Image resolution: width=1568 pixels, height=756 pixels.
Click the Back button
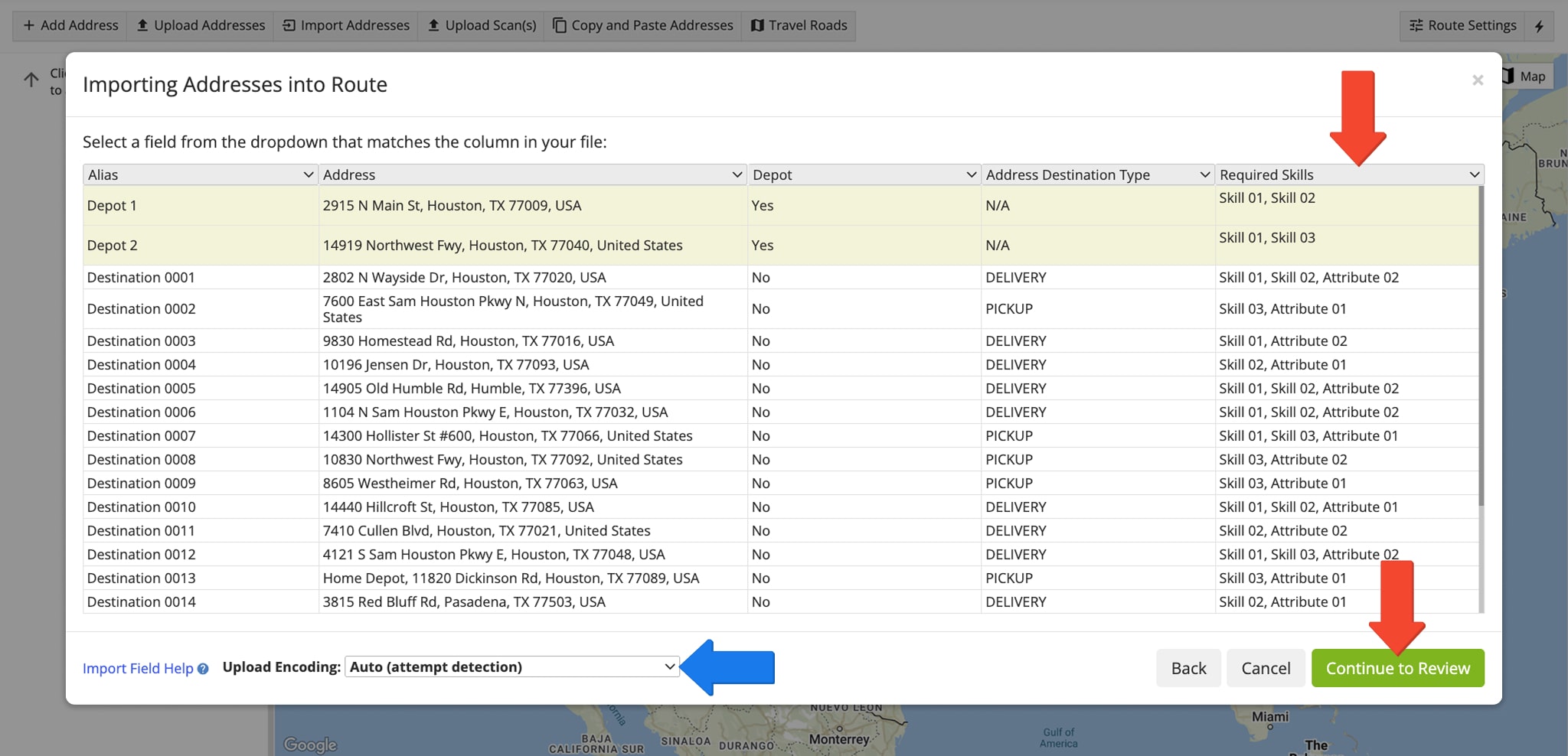(1188, 668)
